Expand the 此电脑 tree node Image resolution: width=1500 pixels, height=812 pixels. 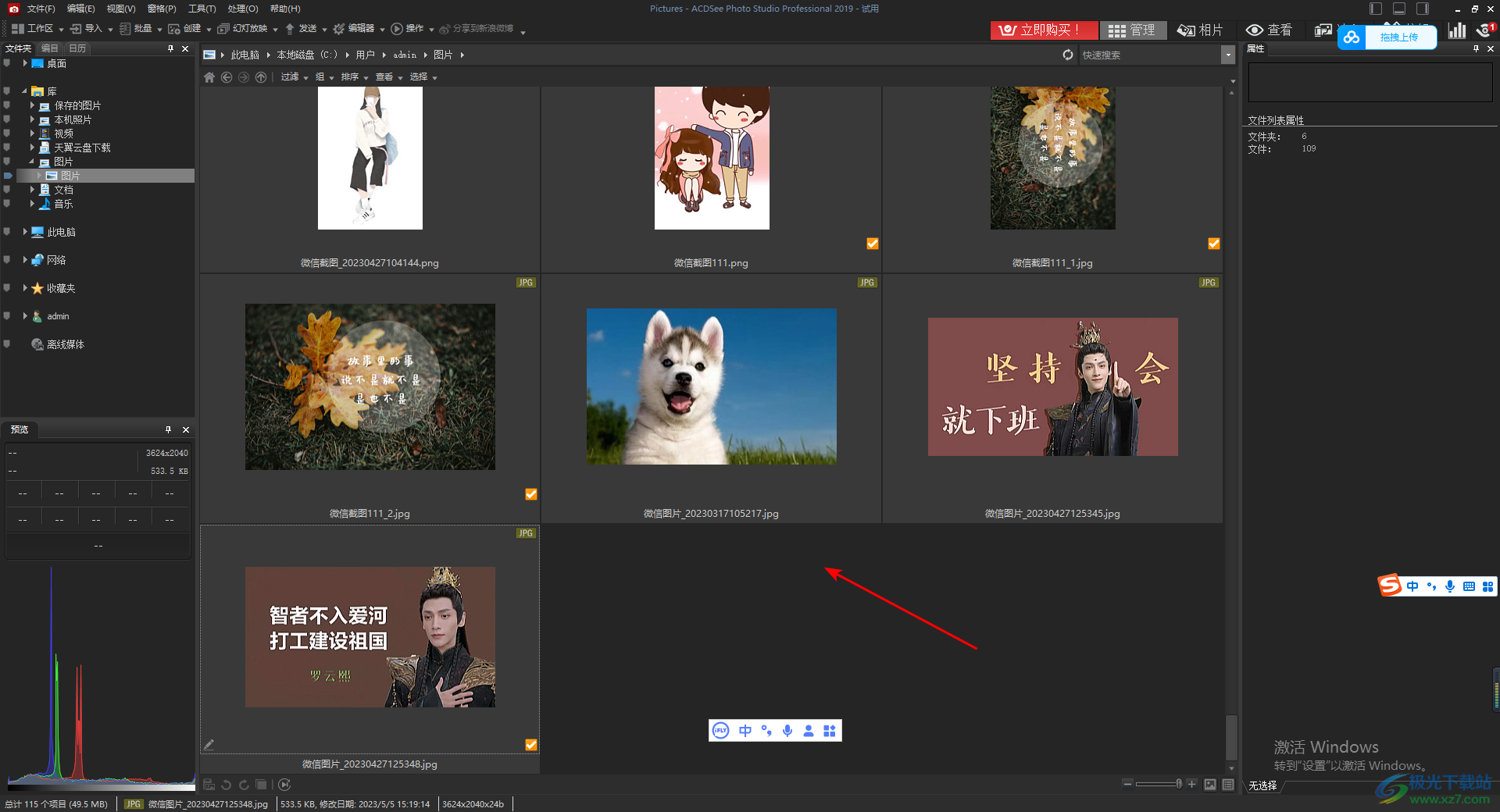pos(25,232)
